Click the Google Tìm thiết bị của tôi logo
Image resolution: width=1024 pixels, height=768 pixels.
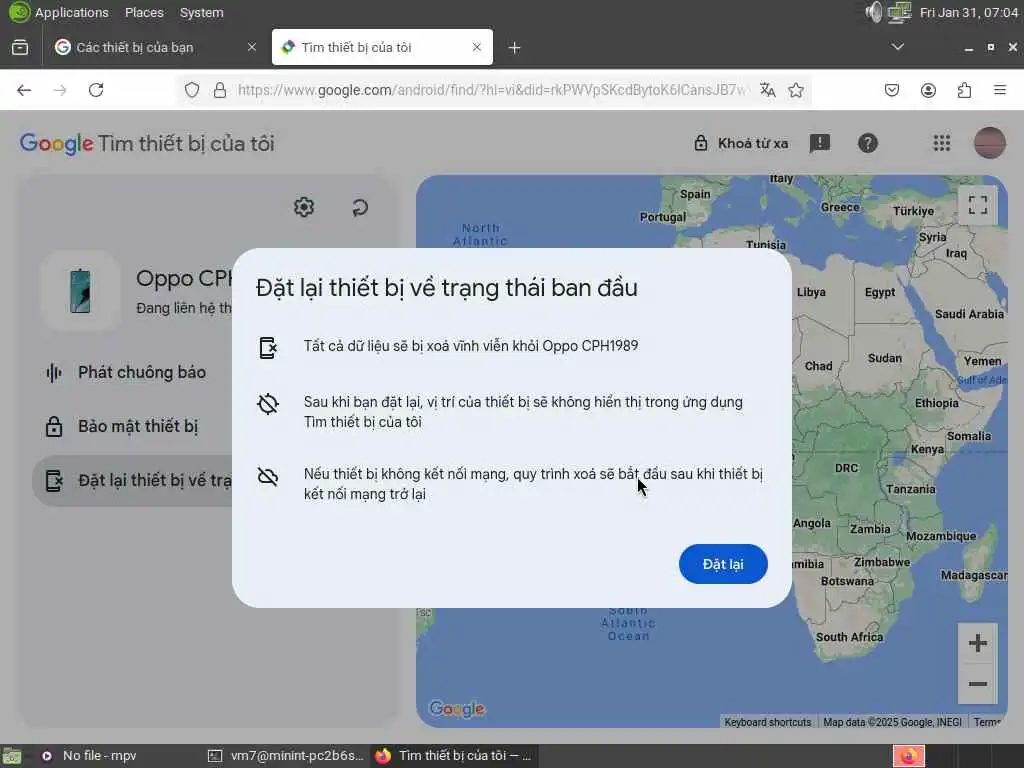147,143
